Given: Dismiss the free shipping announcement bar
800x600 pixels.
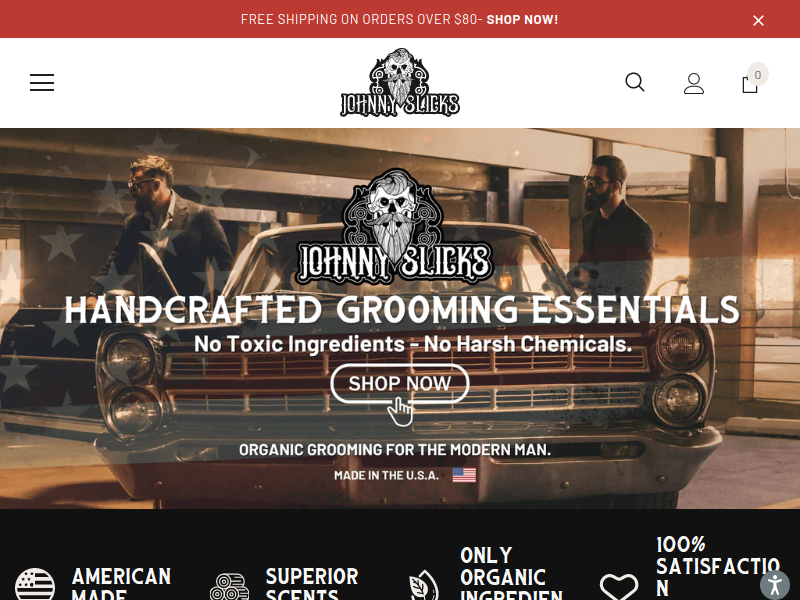Looking at the screenshot, I should pyautogui.click(x=758, y=20).
